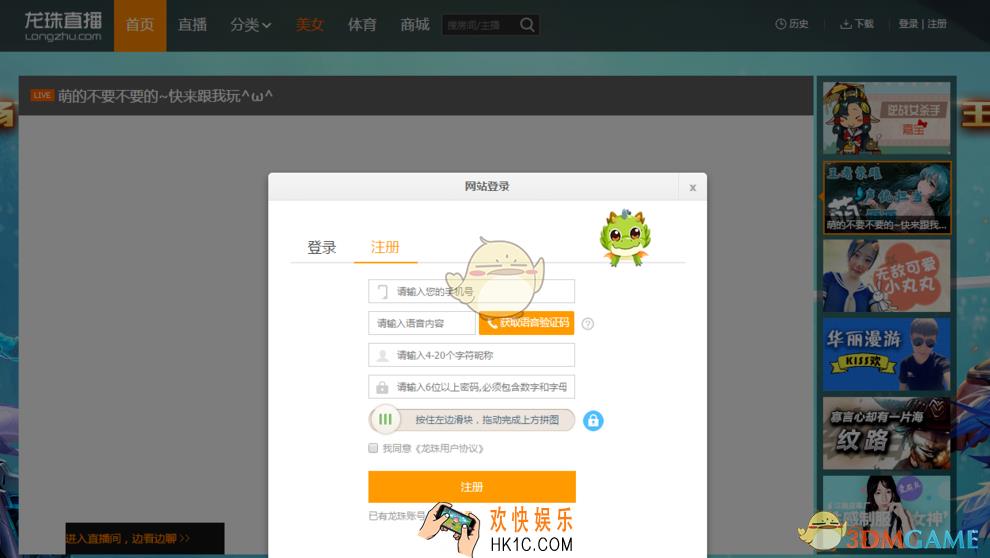Screen dimensions: 990x558
Task: Click the stream title 萌的不要不要的
Action: point(165,96)
